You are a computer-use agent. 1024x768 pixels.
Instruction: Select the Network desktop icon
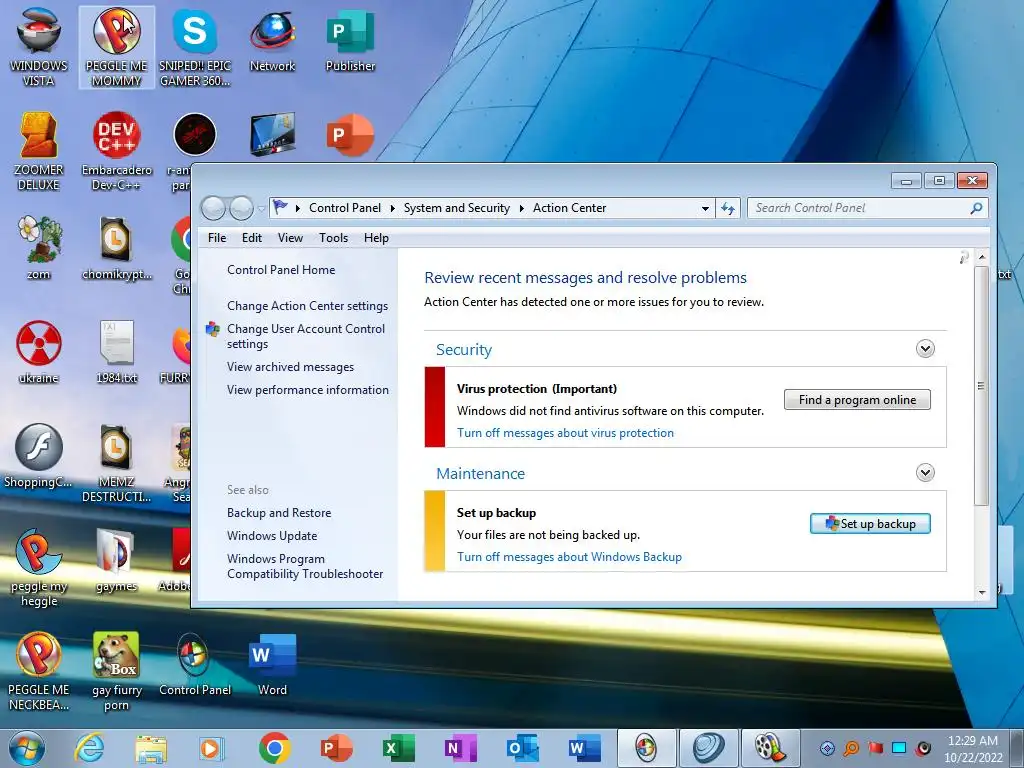272,39
